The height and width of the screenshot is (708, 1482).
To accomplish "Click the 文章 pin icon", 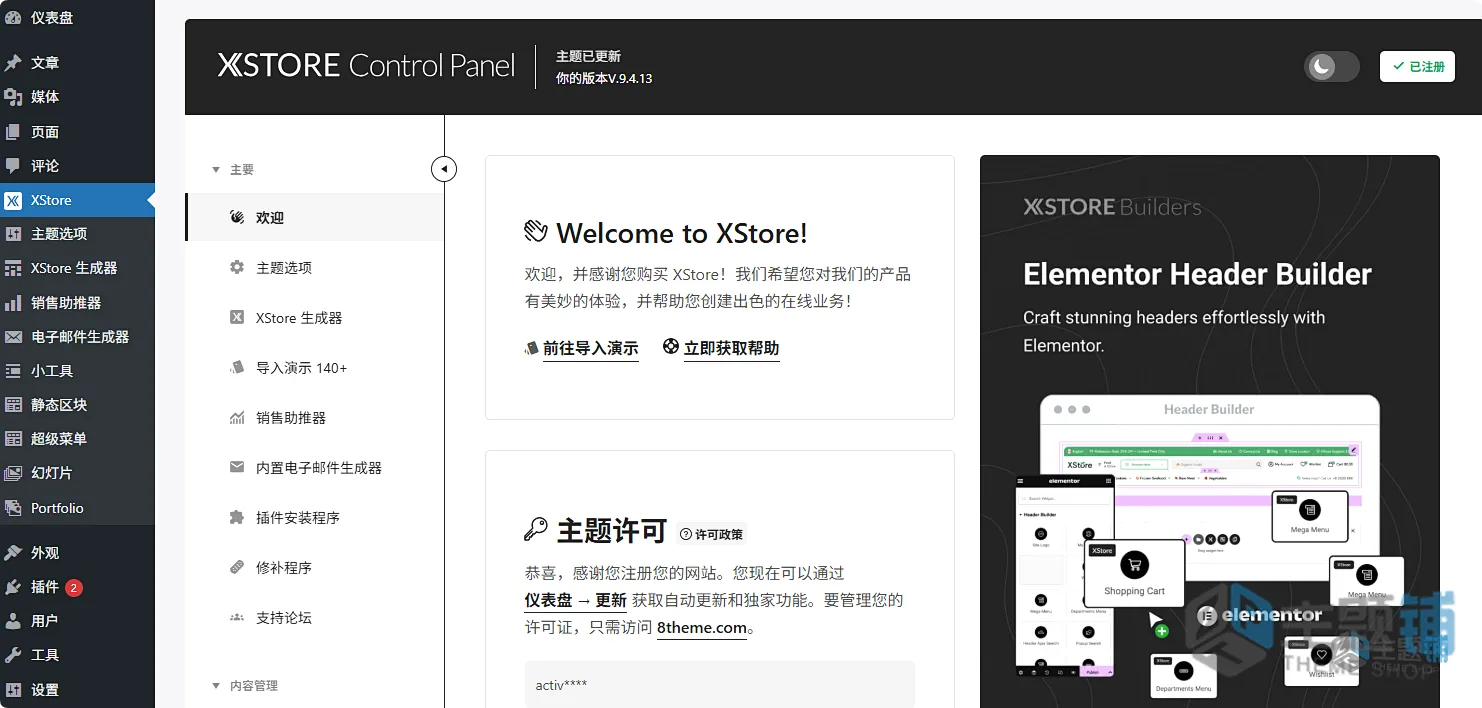I will (13, 63).
